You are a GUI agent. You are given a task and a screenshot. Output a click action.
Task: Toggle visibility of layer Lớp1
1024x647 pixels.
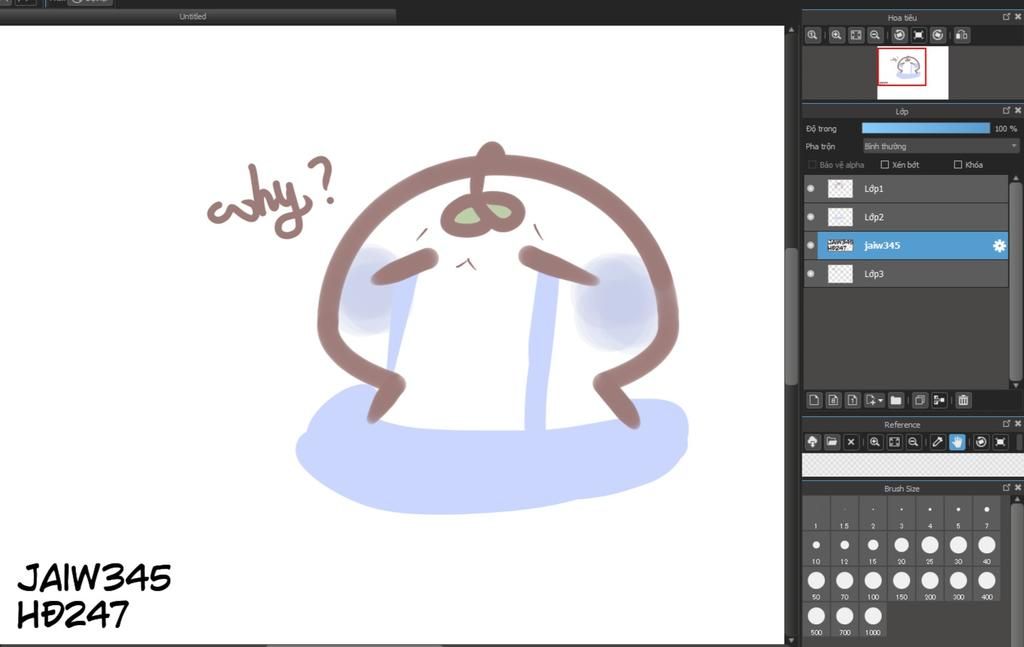tap(810, 189)
